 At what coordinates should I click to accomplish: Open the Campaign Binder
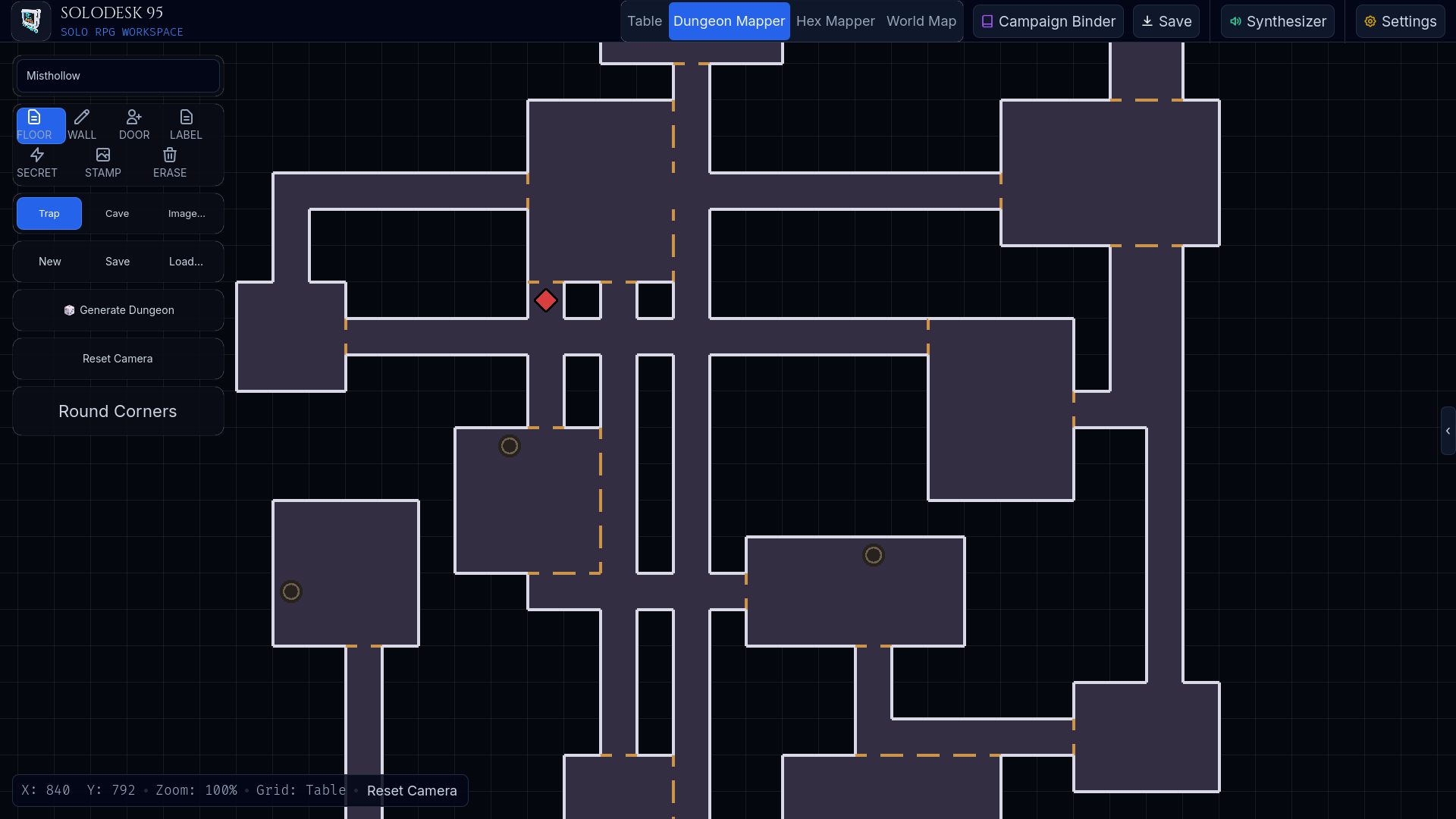[x=1048, y=21]
